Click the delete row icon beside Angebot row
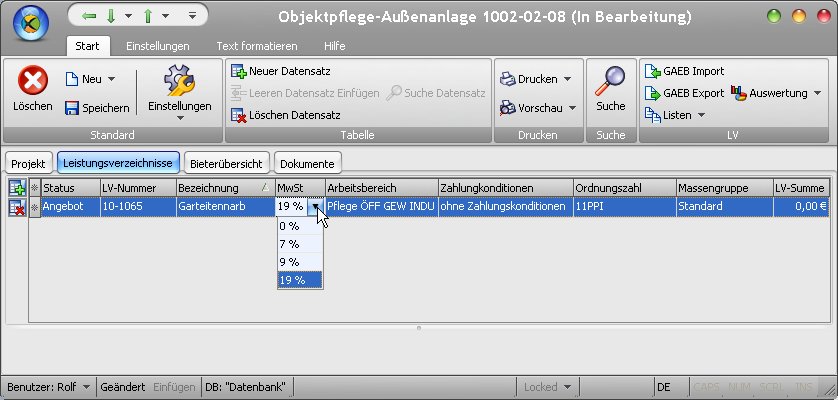The height and width of the screenshot is (400, 838). (x=17, y=207)
